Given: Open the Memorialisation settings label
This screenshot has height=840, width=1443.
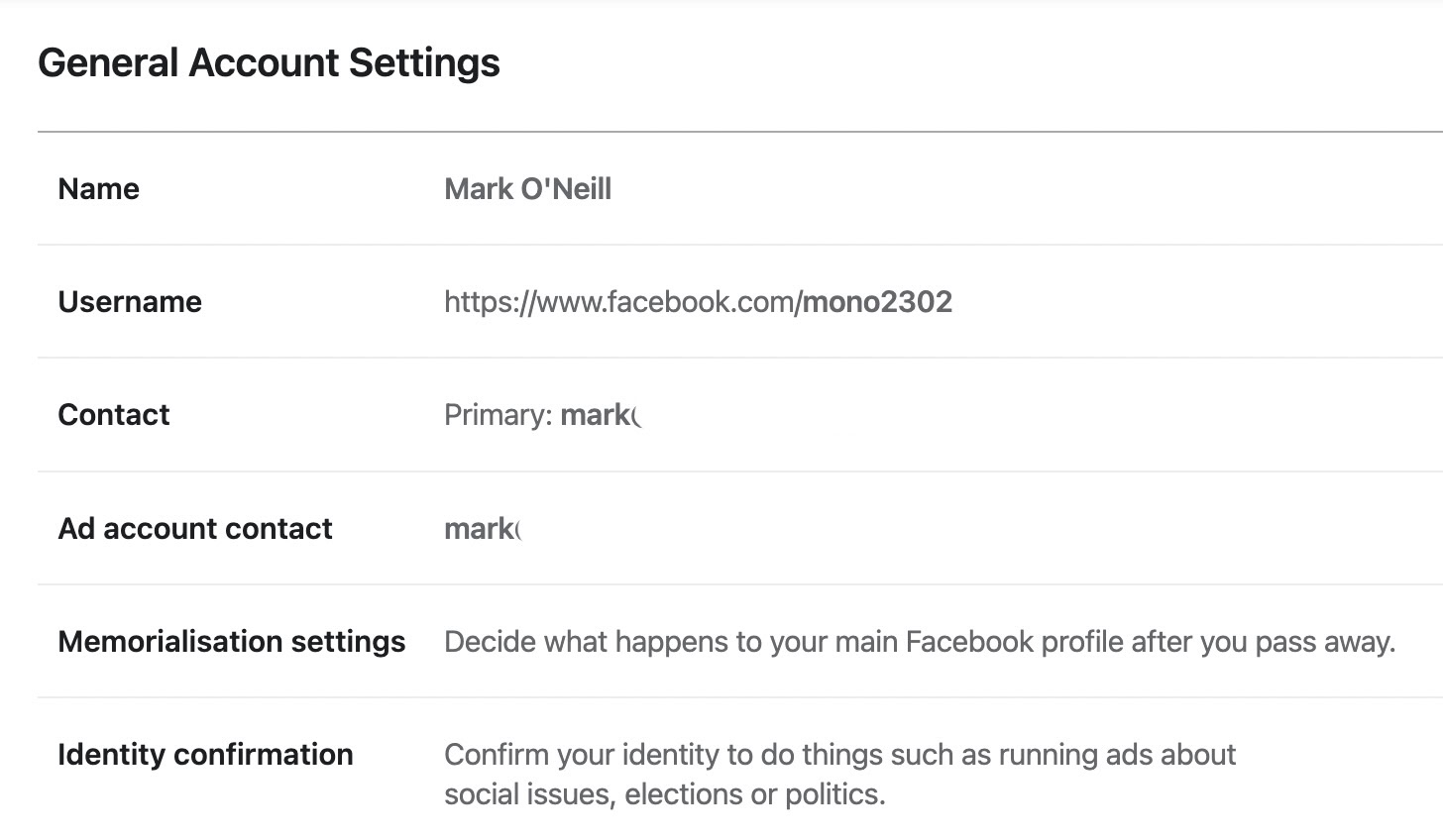Looking at the screenshot, I should pos(232,641).
